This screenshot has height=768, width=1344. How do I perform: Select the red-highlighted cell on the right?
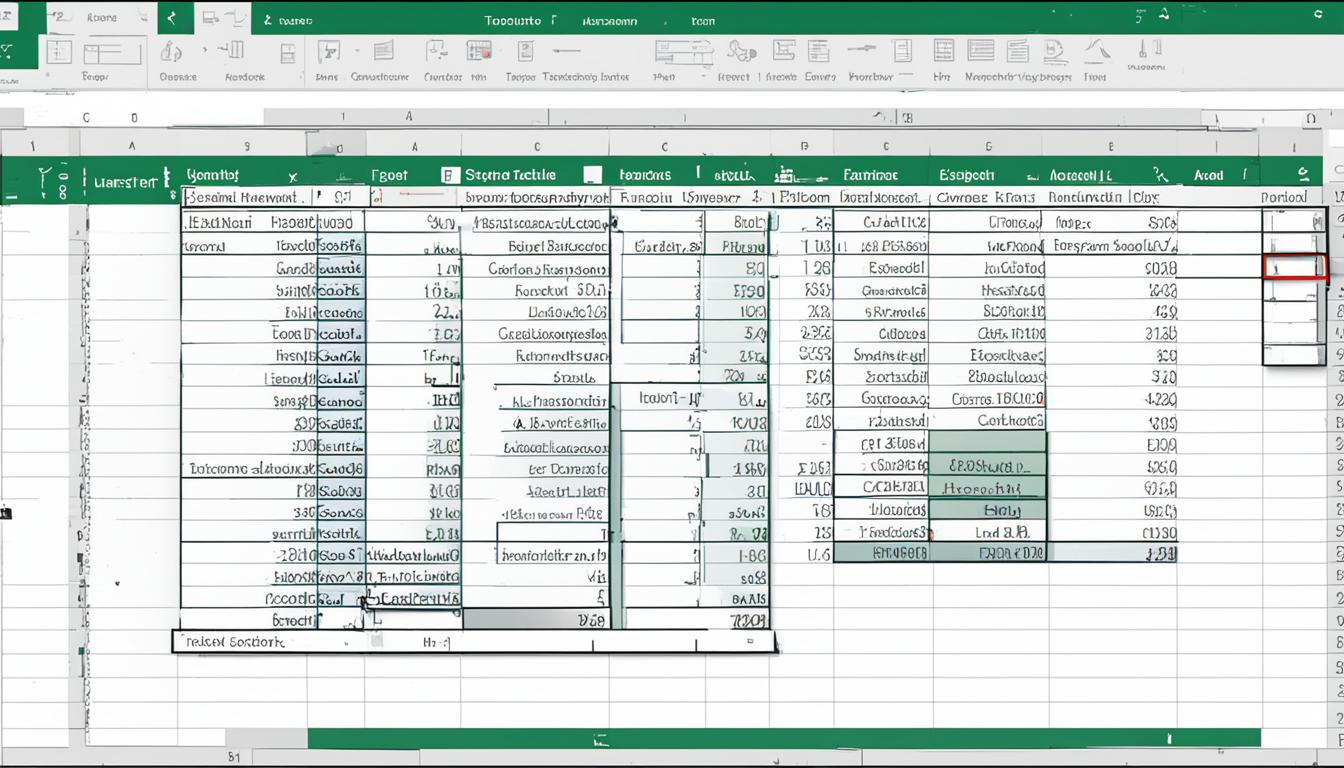pyautogui.click(x=1295, y=267)
